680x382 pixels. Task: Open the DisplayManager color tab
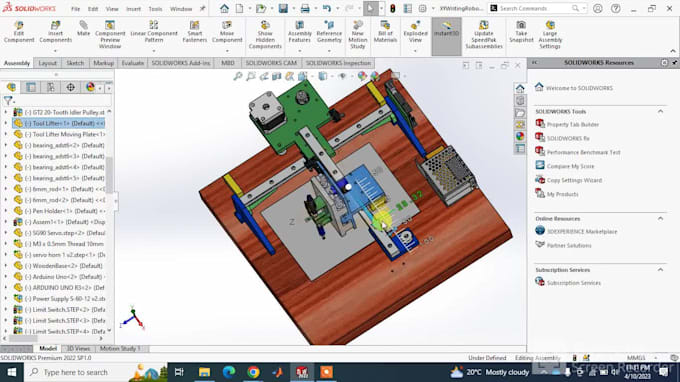pos(90,87)
